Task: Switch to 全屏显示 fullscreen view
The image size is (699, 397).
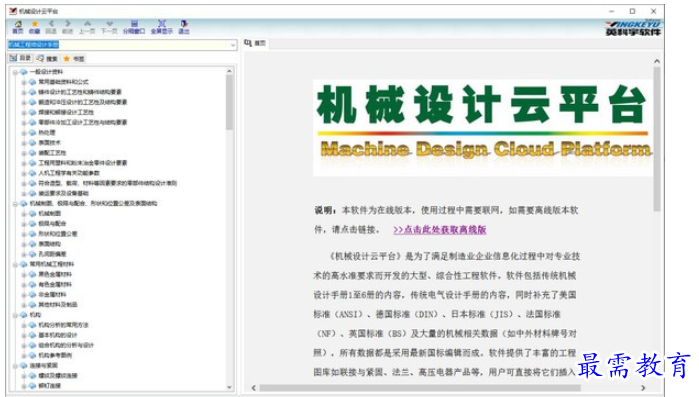Action: point(161,27)
